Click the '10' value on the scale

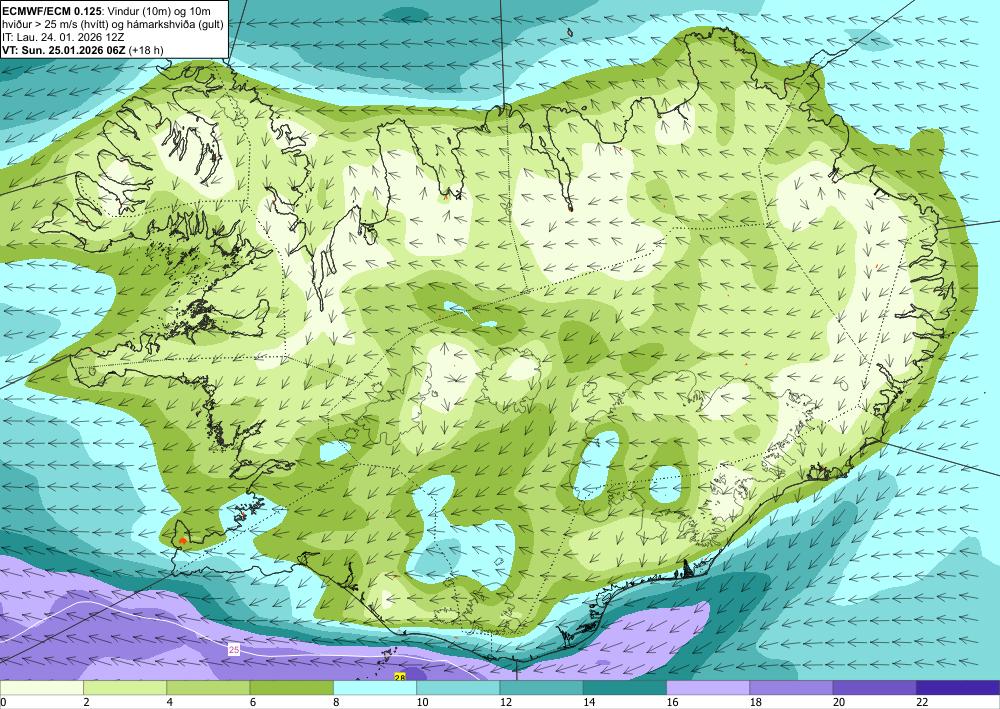pyautogui.click(x=422, y=702)
